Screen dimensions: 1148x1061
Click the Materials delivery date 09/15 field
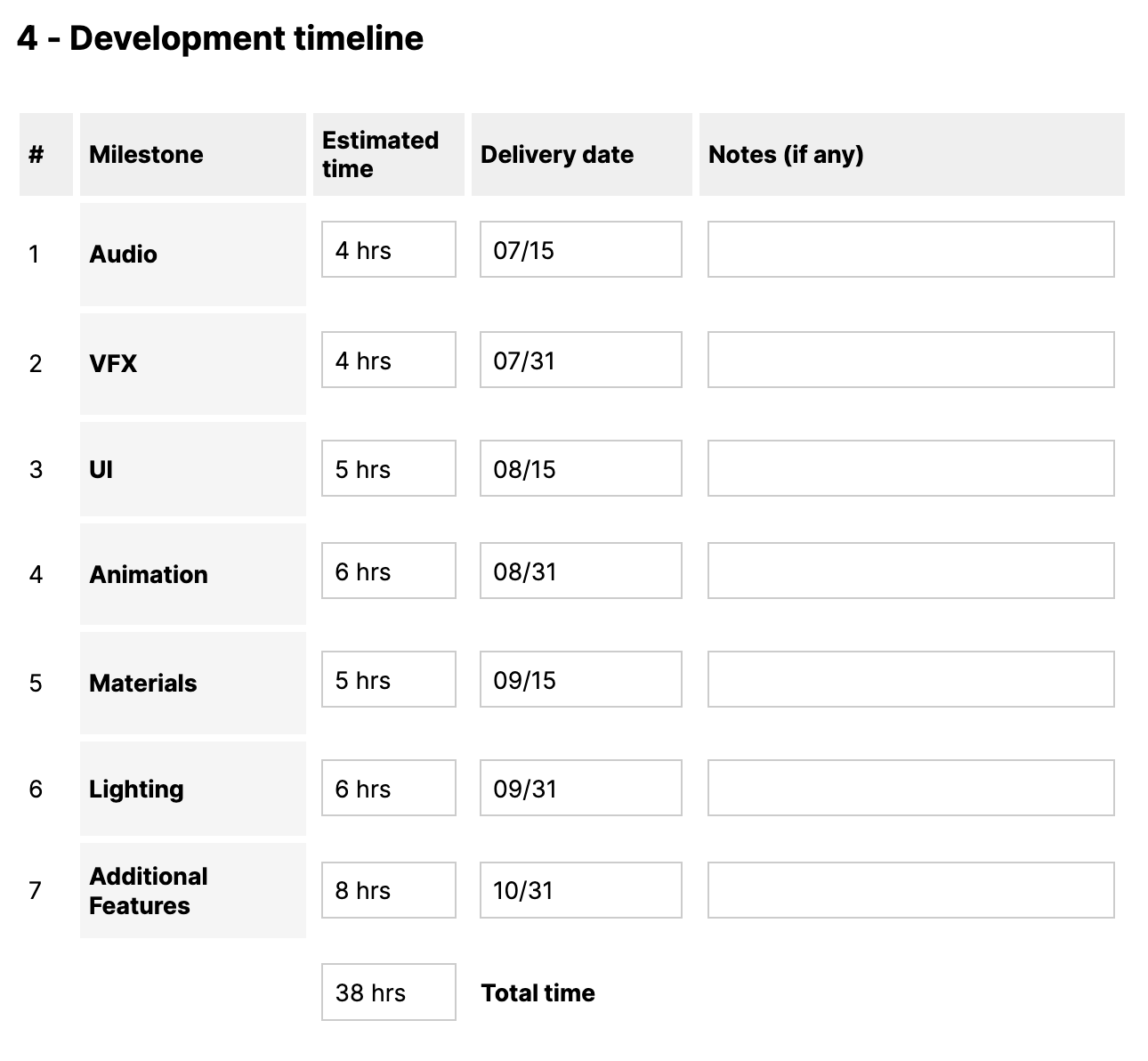pyautogui.click(x=580, y=680)
